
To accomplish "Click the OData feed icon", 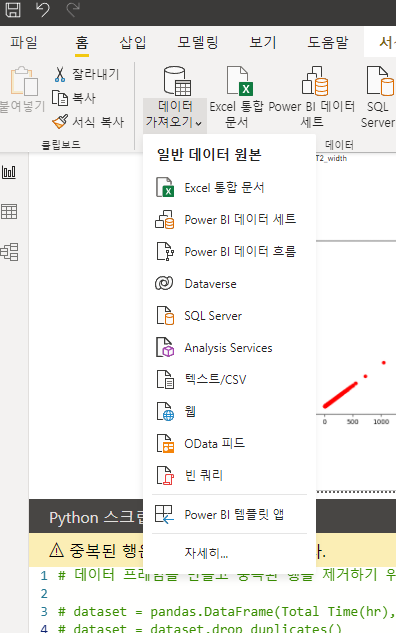I will [165, 443].
